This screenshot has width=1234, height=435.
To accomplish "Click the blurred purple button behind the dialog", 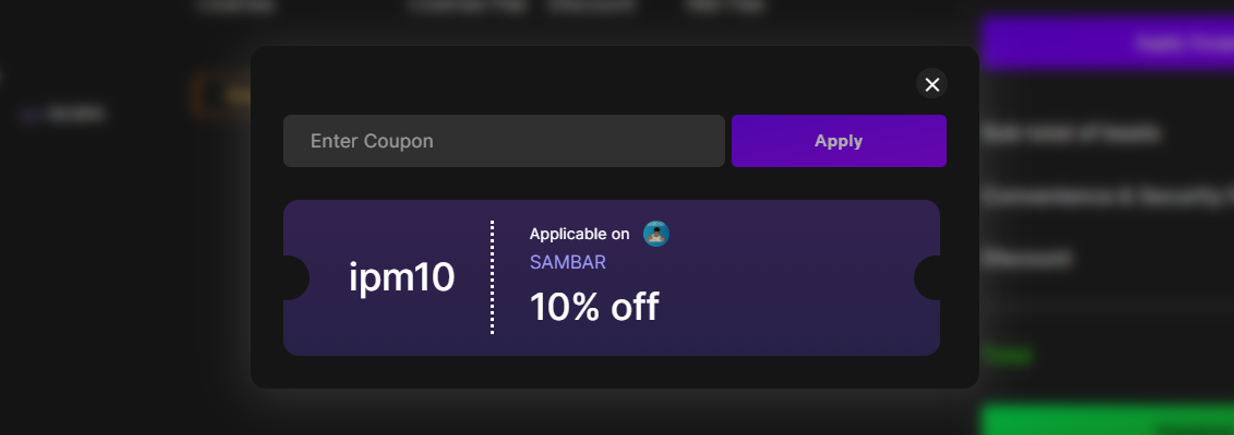I will click(x=1106, y=43).
